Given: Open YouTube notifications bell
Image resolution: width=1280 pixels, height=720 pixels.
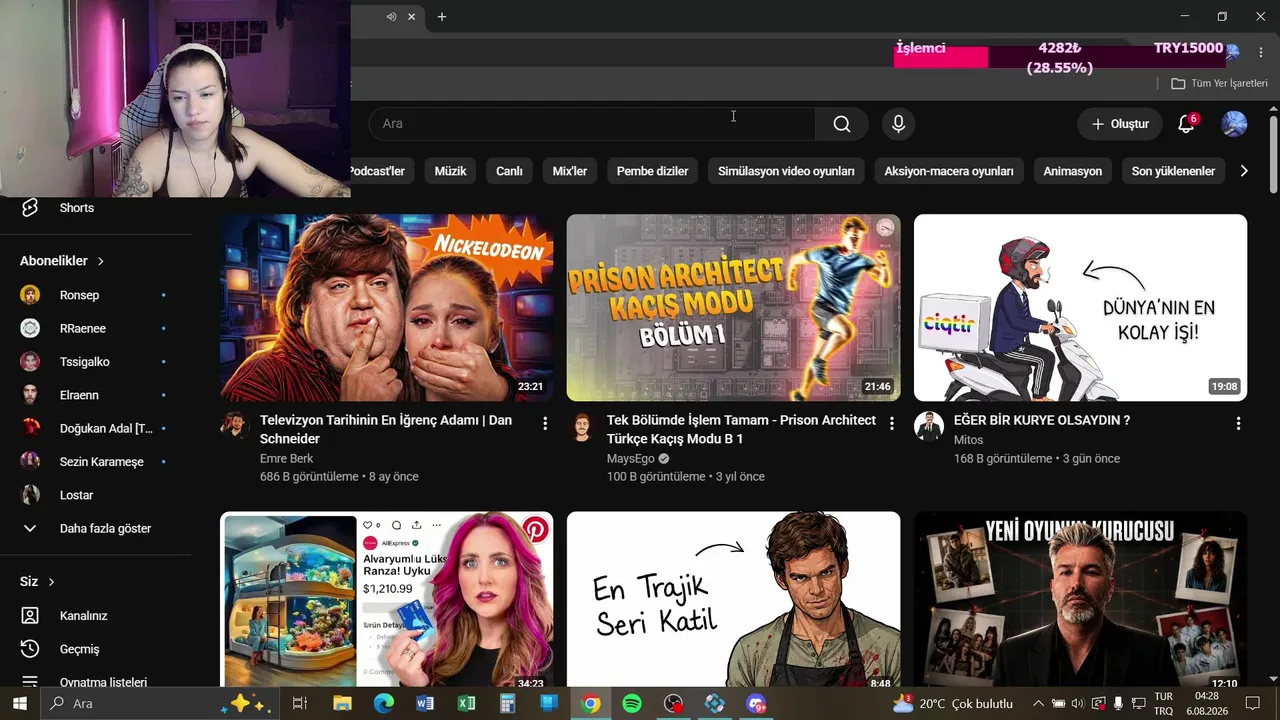Looking at the screenshot, I should tap(1186, 124).
